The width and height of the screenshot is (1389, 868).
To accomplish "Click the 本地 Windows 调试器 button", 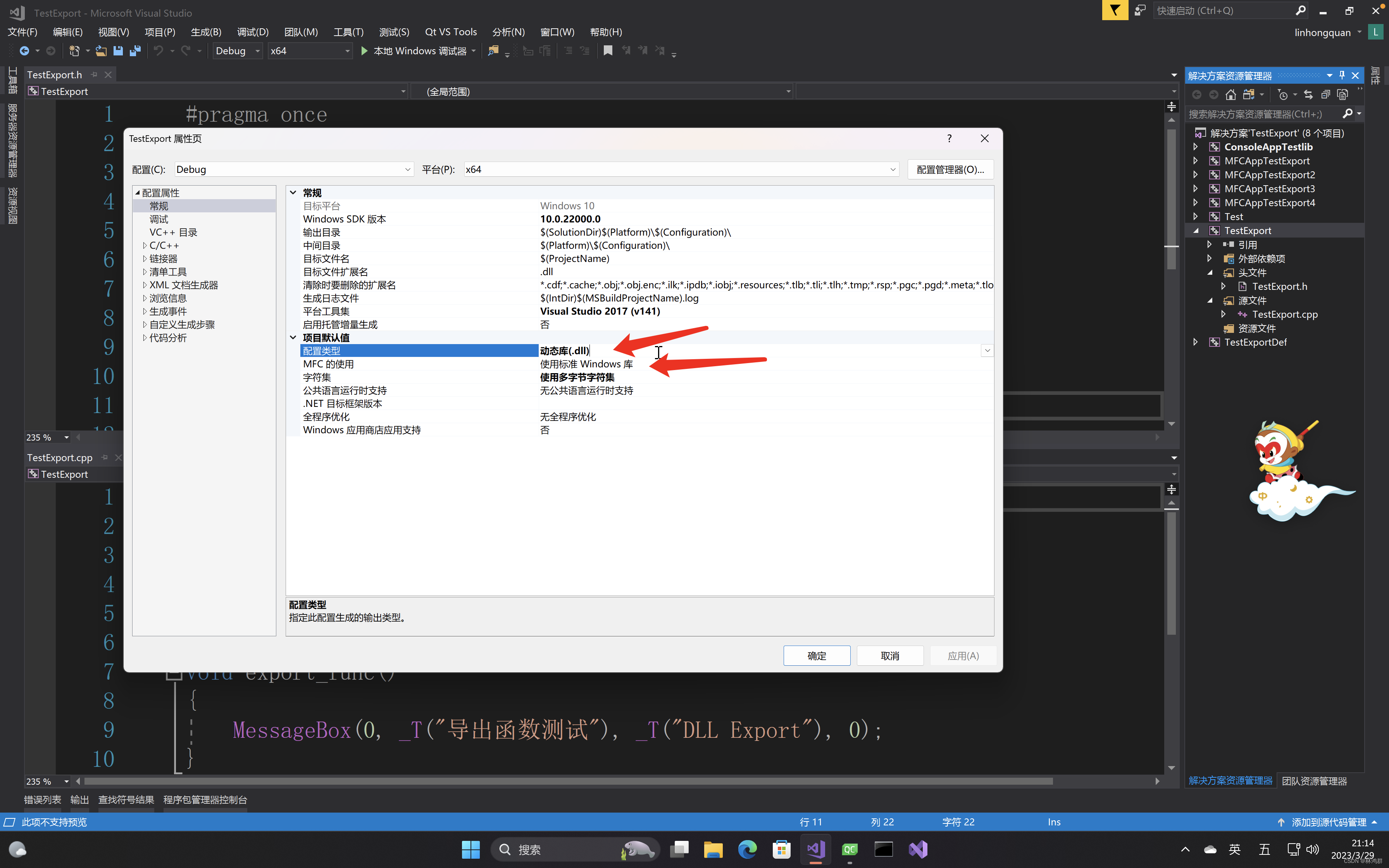I will tap(420, 51).
